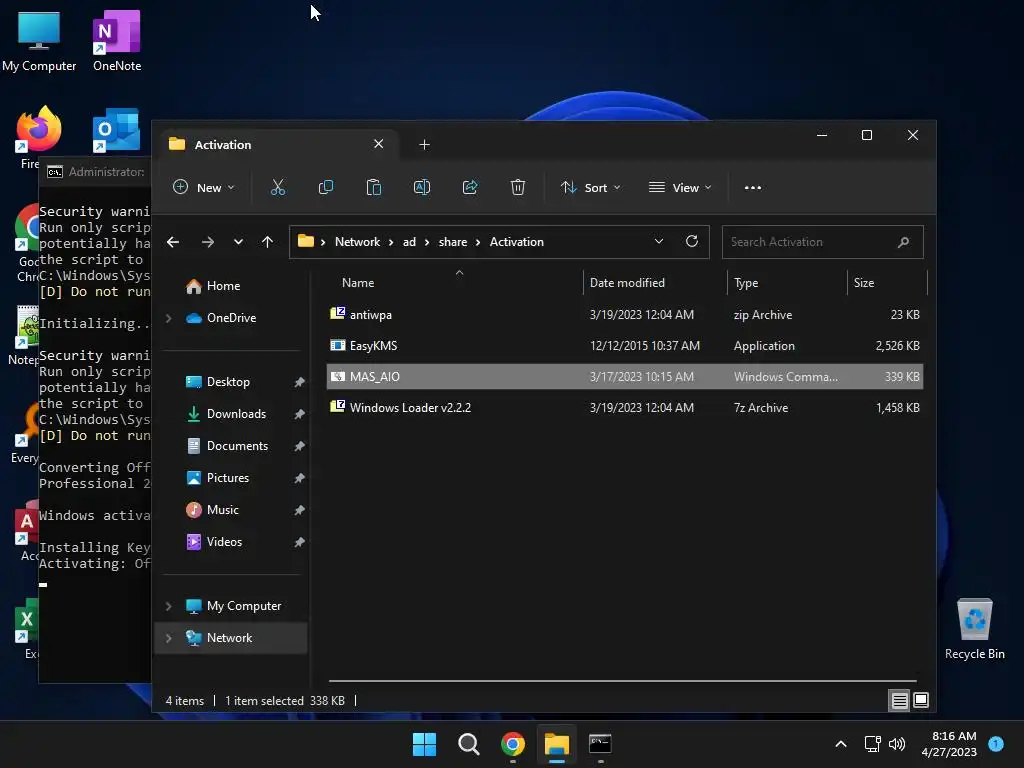
Task: Select Windows Loader v2.2.2 archive
Action: point(624,408)
